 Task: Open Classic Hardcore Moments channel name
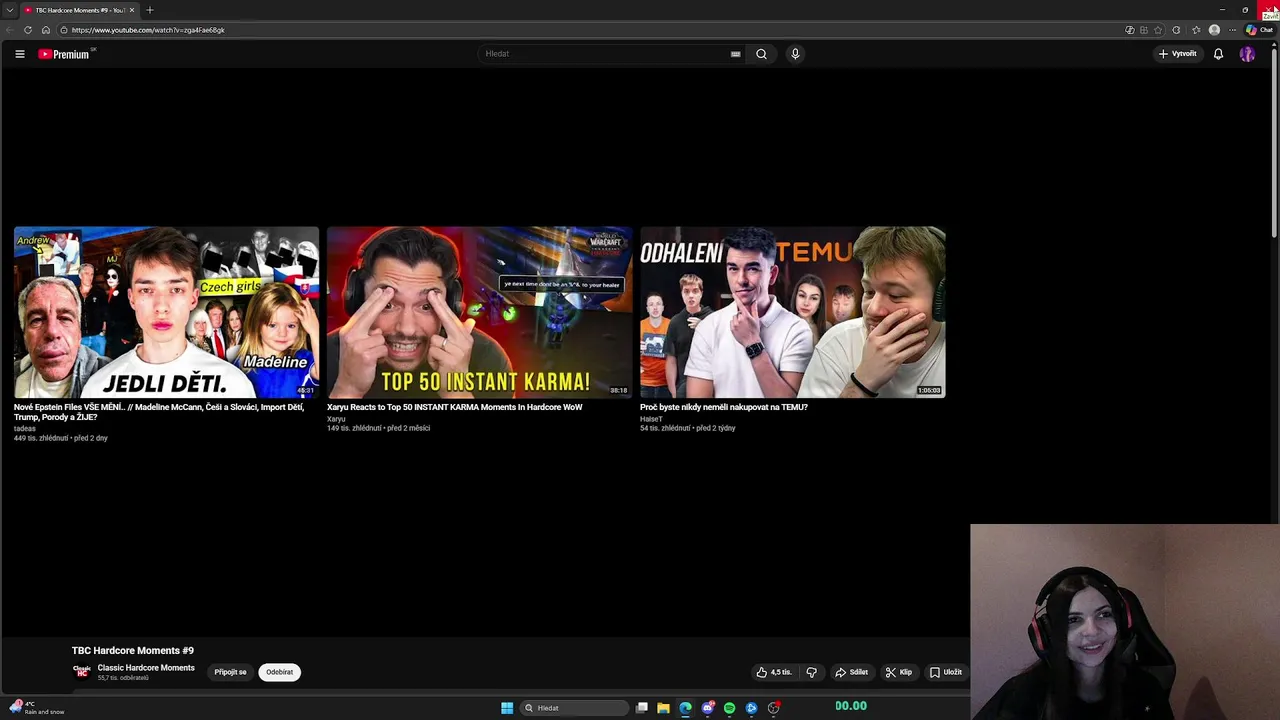tap(146, 668)
